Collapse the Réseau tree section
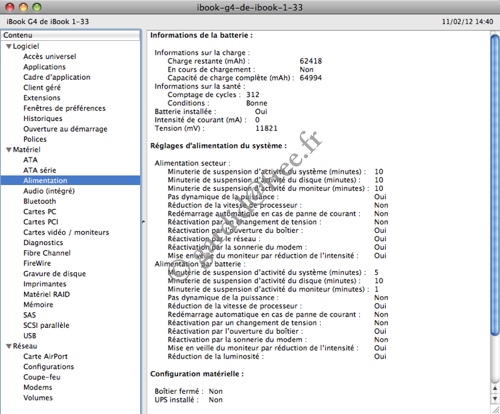The width and height of the screenshot is (500, 414). (x=9, y=346)
